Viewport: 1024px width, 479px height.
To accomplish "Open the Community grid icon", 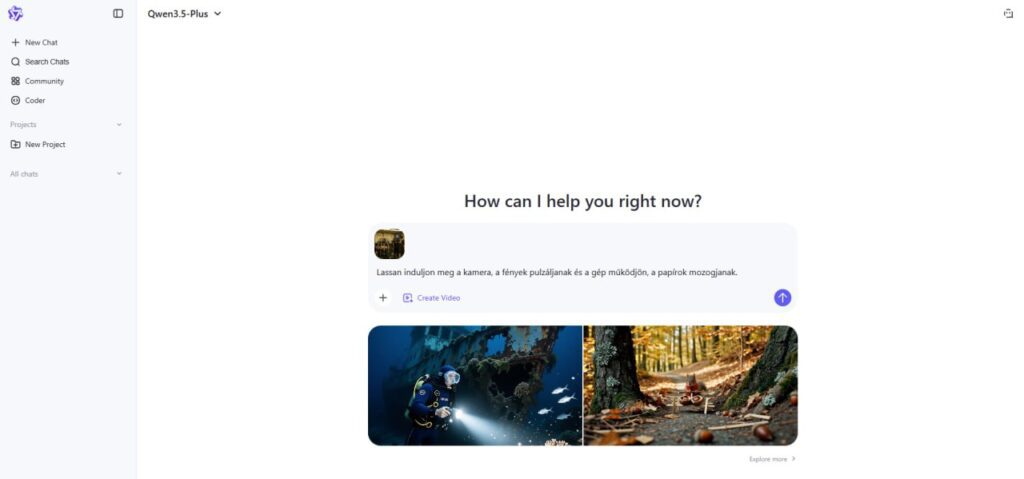I will 16,81.
